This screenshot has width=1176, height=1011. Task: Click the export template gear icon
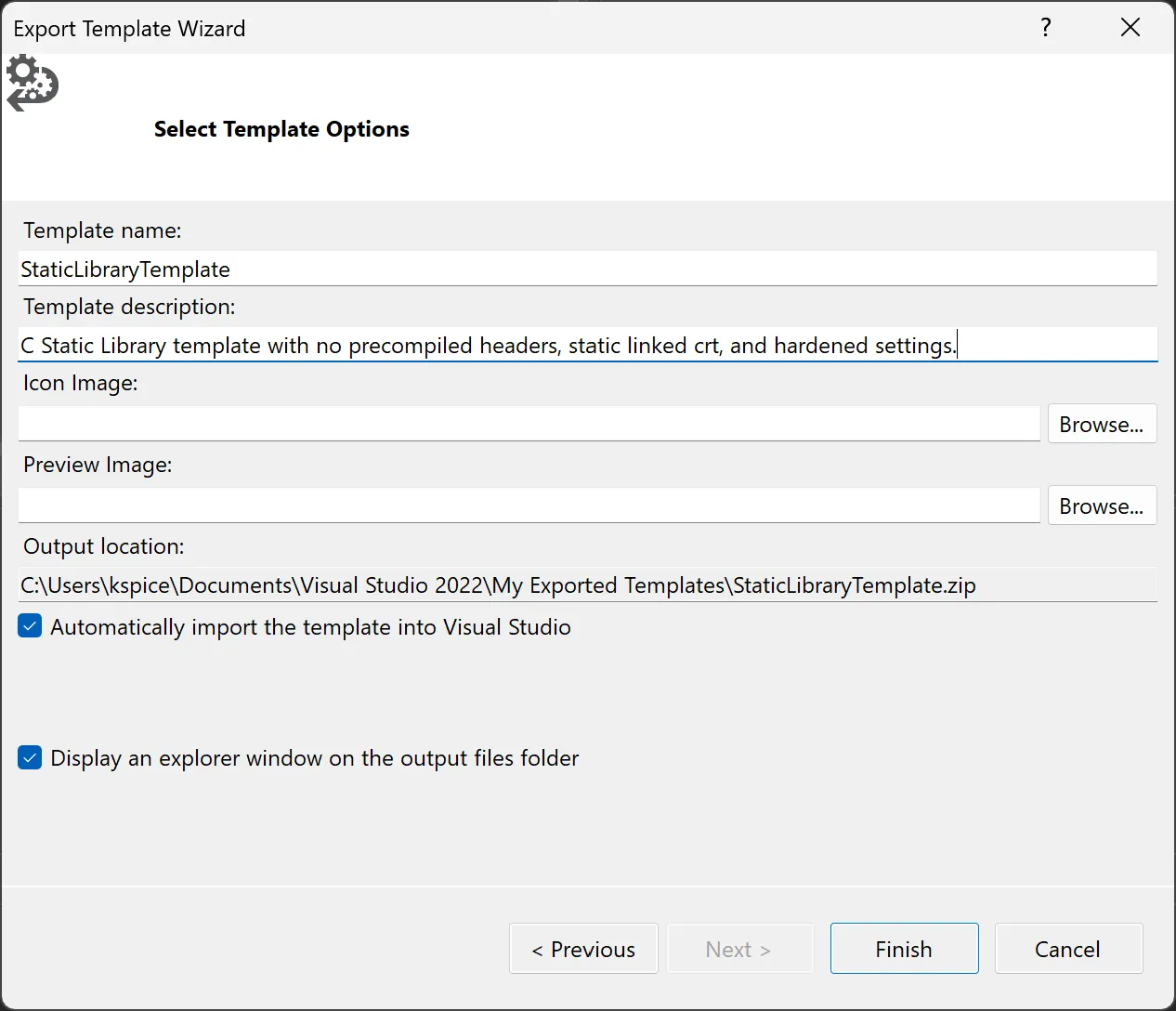pyautogui.click(x=33, y=84)
